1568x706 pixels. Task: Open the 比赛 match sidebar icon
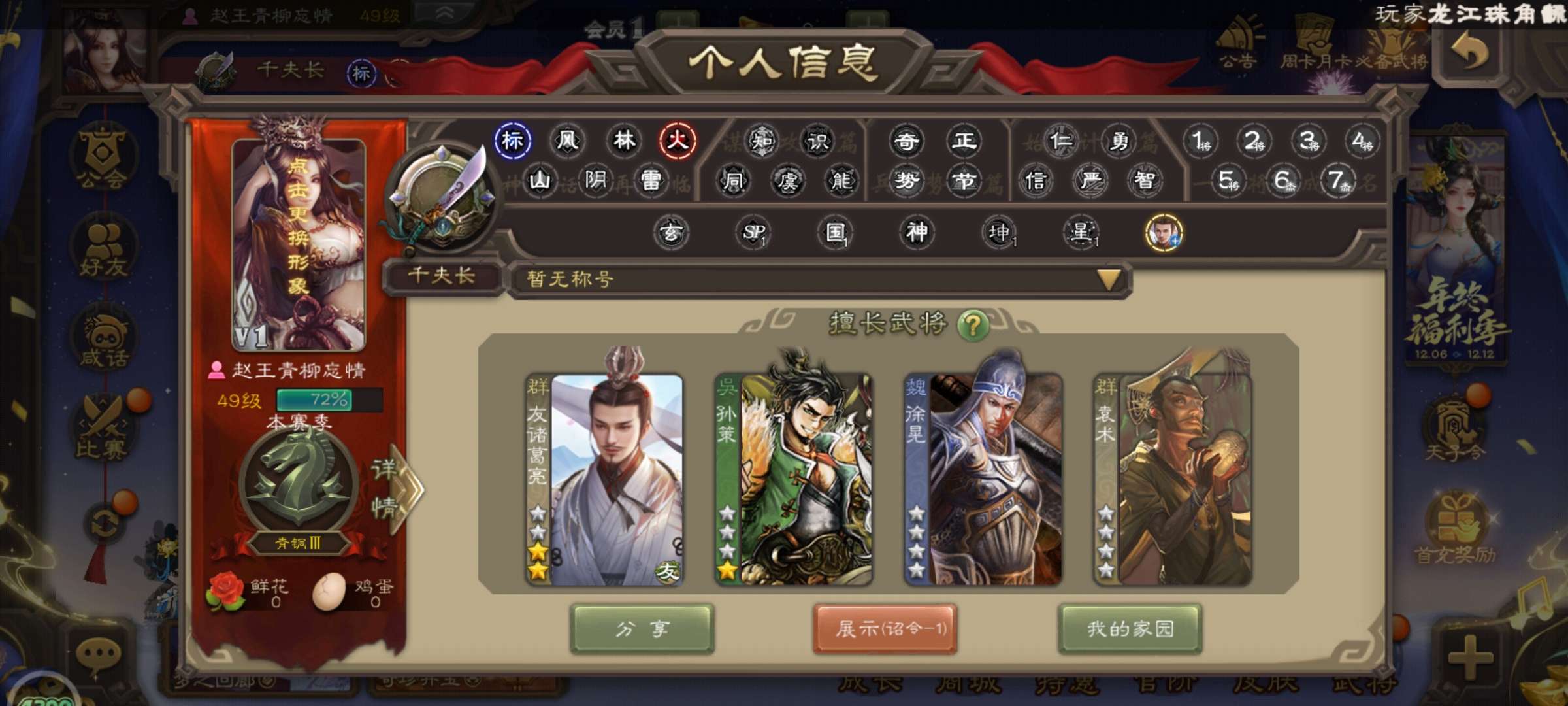click(x=103, y=428)
